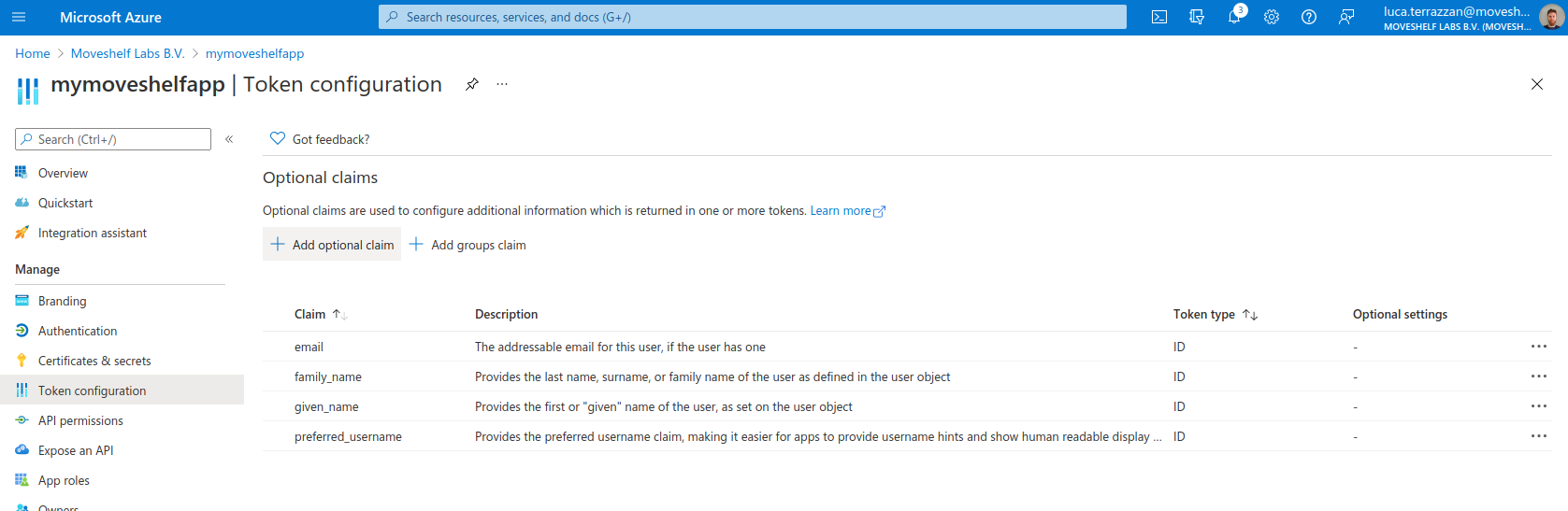Select the 'preferred_username' claim cell

click(348, 436)
